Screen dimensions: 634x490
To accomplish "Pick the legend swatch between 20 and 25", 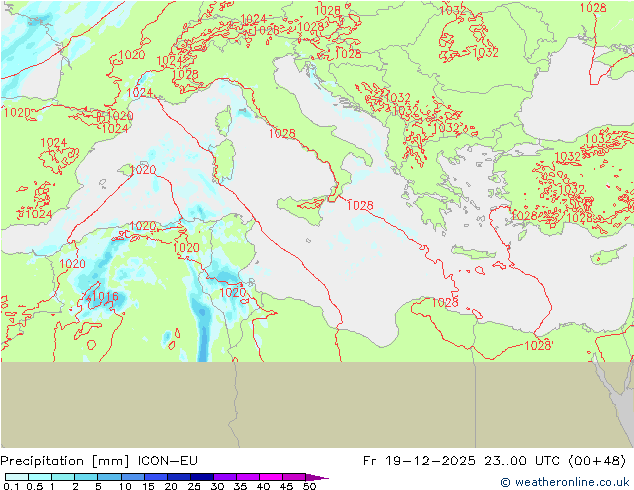I will pyautogui.click(x=179, y=477).
